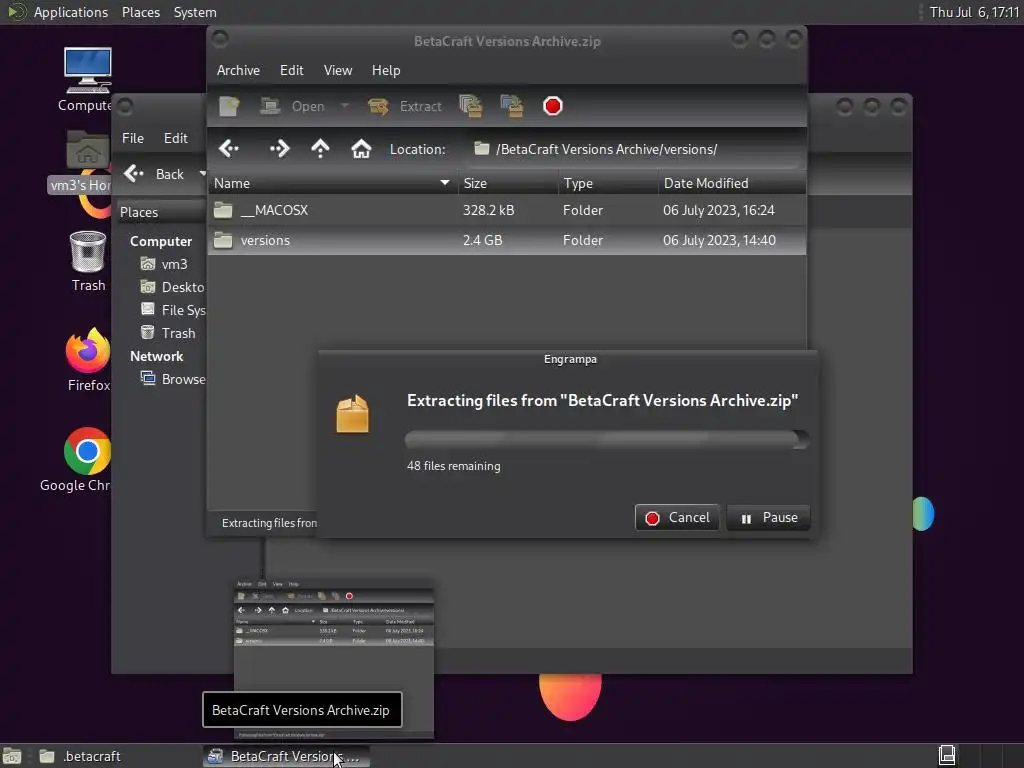Viewport: 1024px width, 768px height.
Task: Click the new archive toolbar icon
Action: pyautogui.click(x=229, y=106)
